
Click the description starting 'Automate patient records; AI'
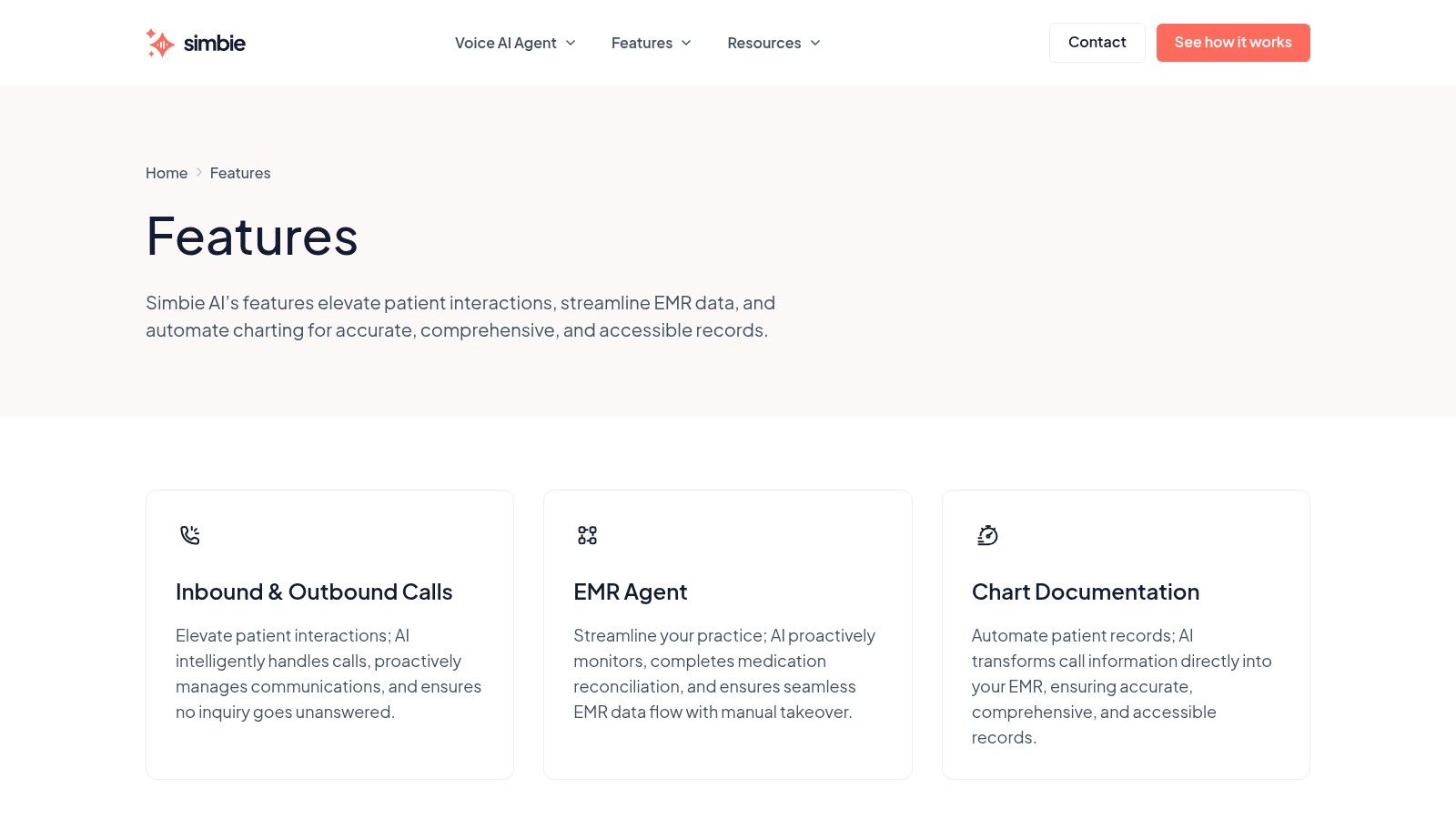pyautogui.click(x=1122, y=686)
